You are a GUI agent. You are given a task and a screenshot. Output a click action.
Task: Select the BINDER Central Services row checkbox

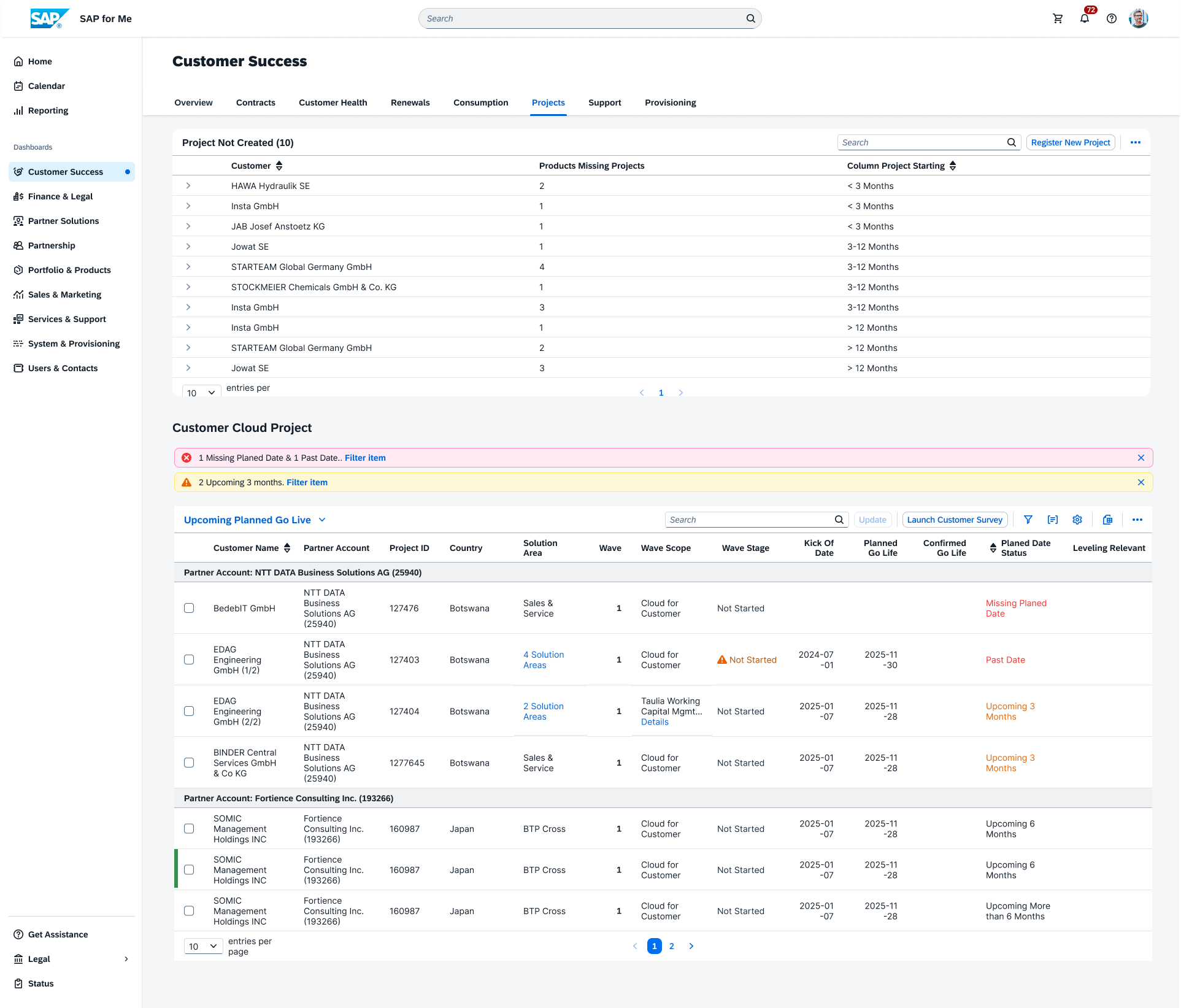(189, 763)
